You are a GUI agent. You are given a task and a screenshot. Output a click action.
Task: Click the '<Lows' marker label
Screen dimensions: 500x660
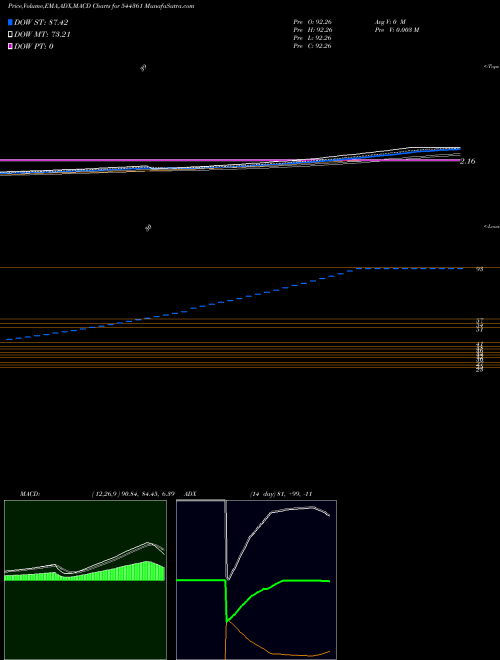coord(492,226)
